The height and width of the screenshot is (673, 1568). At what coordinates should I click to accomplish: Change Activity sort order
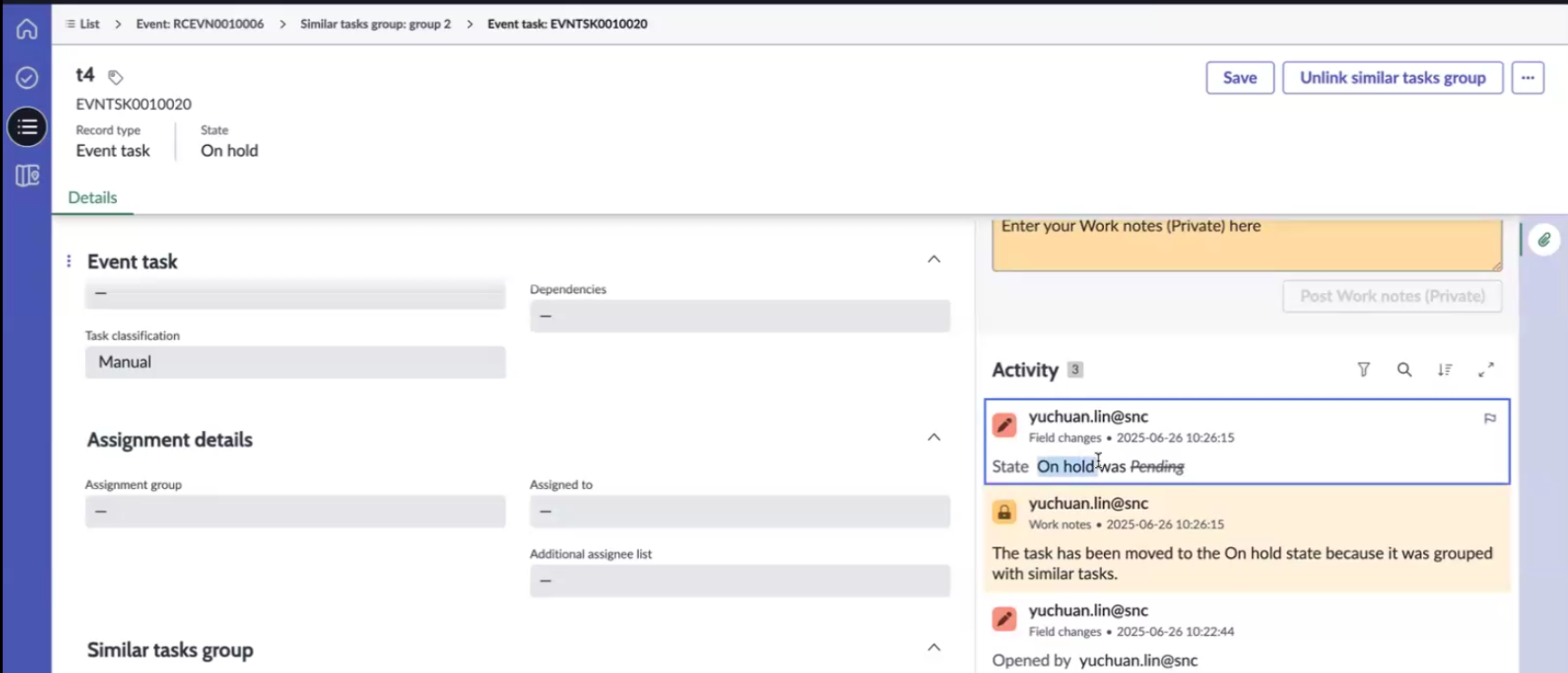pyautogui.click(x=1445, y=369)
